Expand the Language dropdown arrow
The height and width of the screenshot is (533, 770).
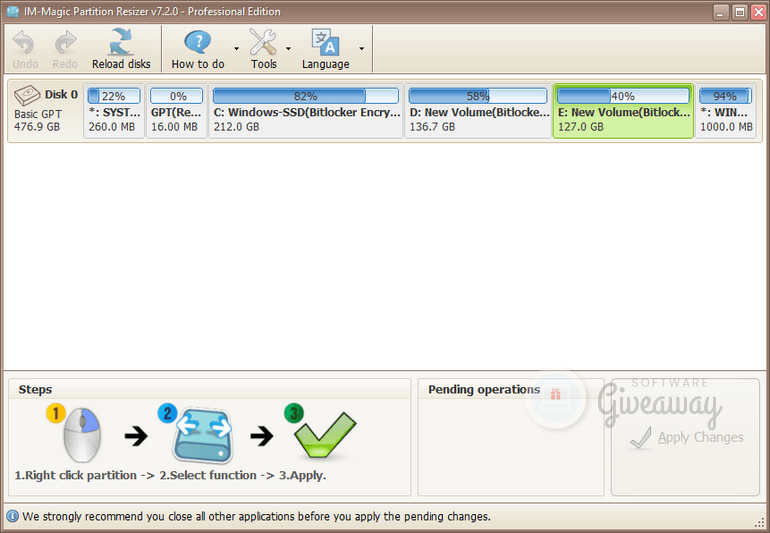[x=361, y=48]
